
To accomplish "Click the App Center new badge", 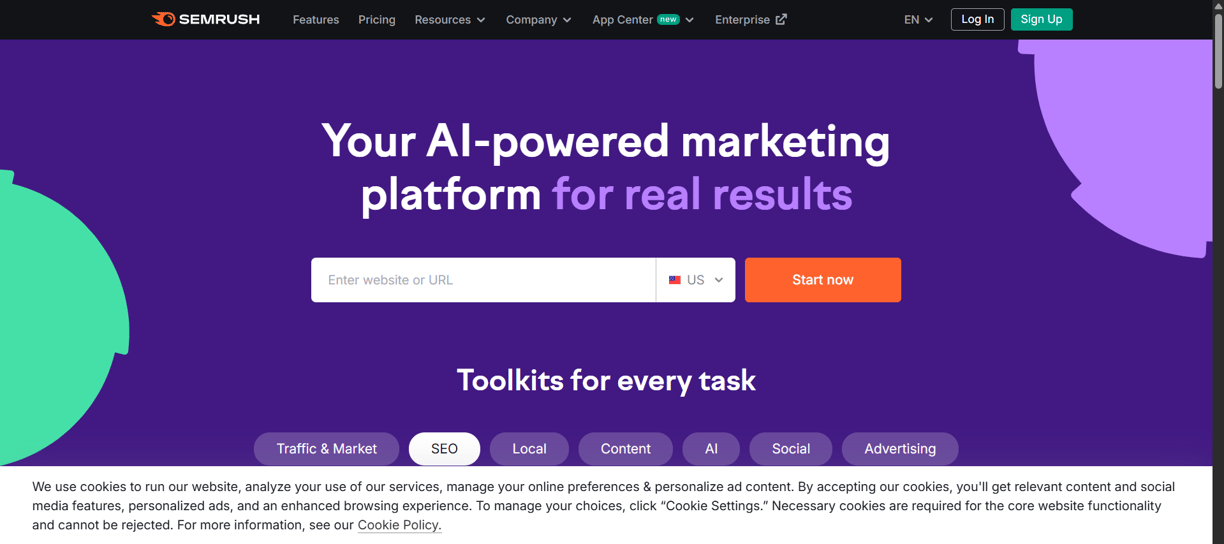I will 668,19.
